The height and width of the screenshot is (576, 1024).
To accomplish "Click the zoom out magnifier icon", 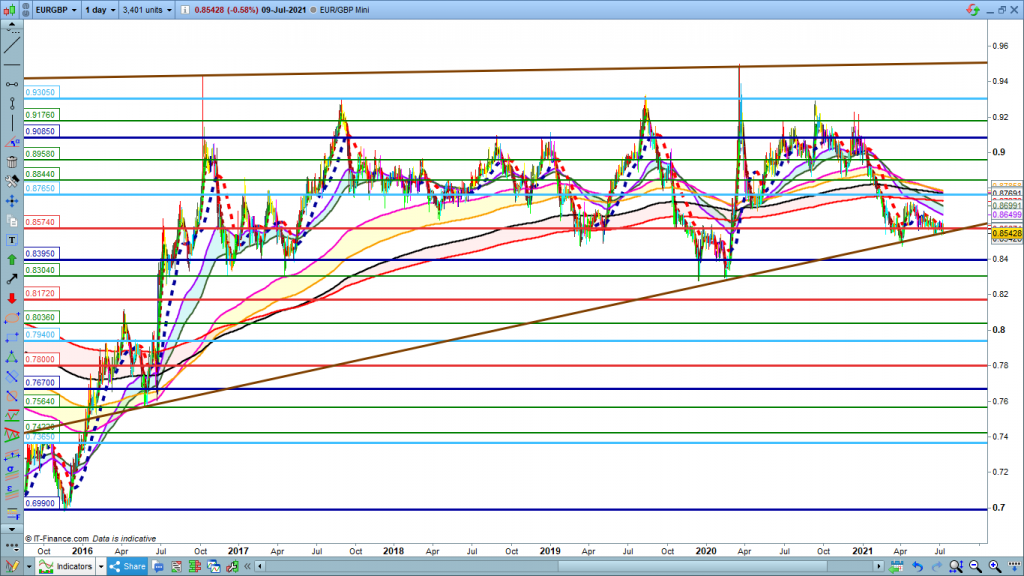I will click(x=976, y=567).
